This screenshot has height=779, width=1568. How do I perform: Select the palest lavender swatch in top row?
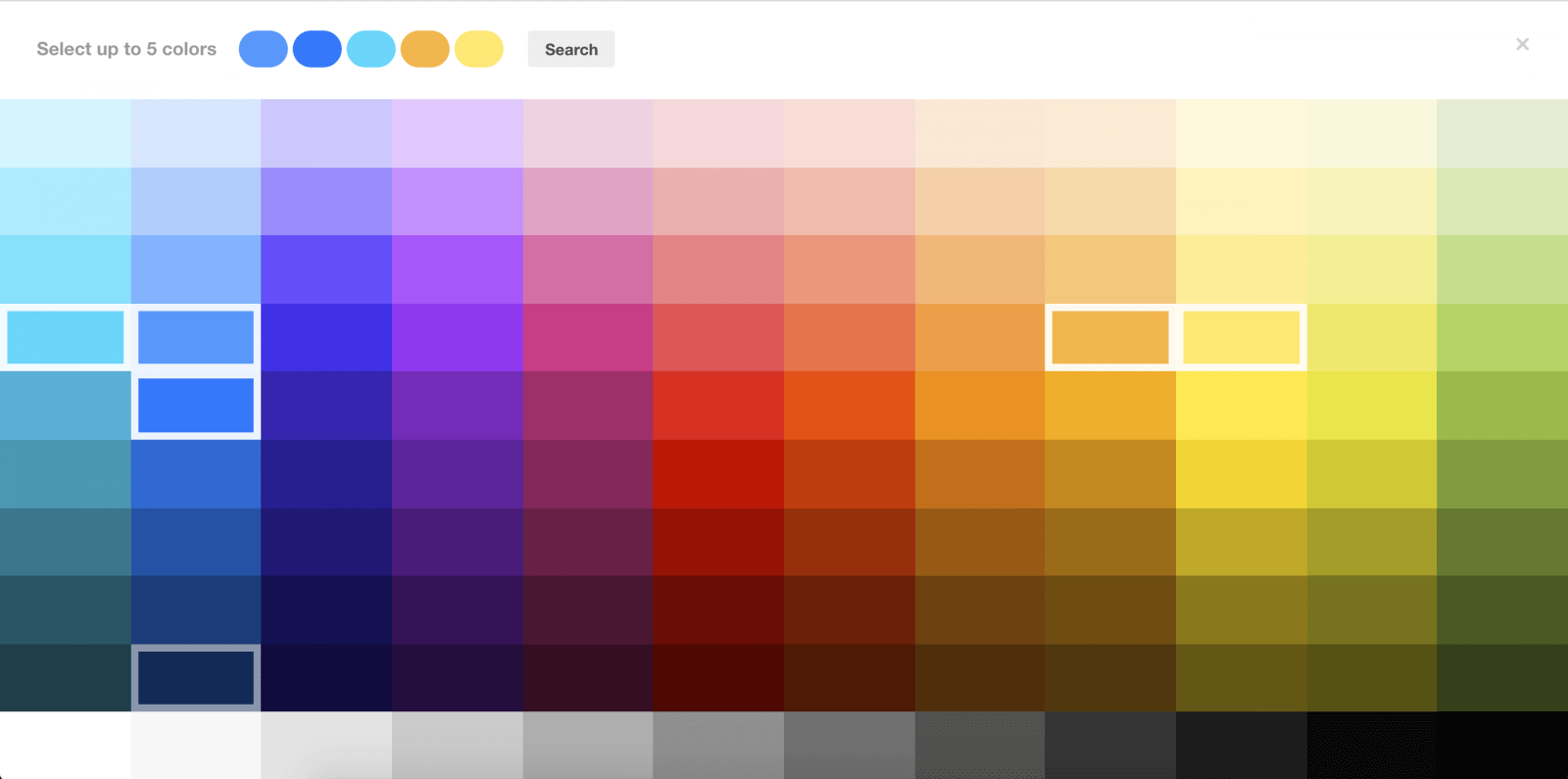[x=457, y=133]
